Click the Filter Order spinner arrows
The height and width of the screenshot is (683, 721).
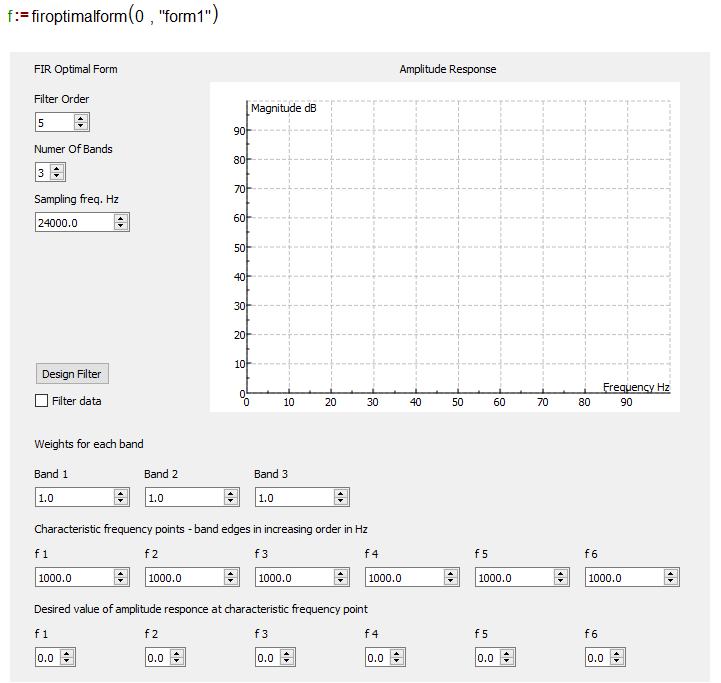(82, 122)
